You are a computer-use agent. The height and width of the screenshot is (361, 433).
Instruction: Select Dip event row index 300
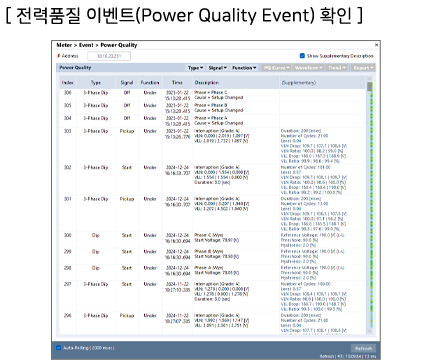pyautogui.click(x=213, y=240)
